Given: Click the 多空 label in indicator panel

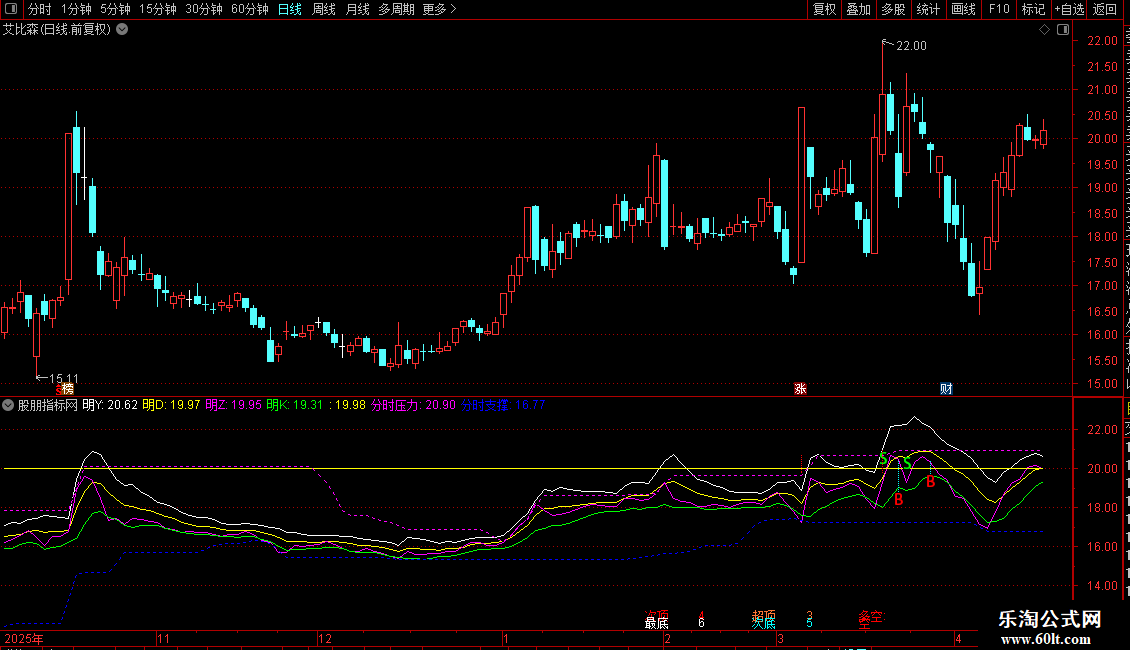Looking at the screenshot, I should pos(870,617).
